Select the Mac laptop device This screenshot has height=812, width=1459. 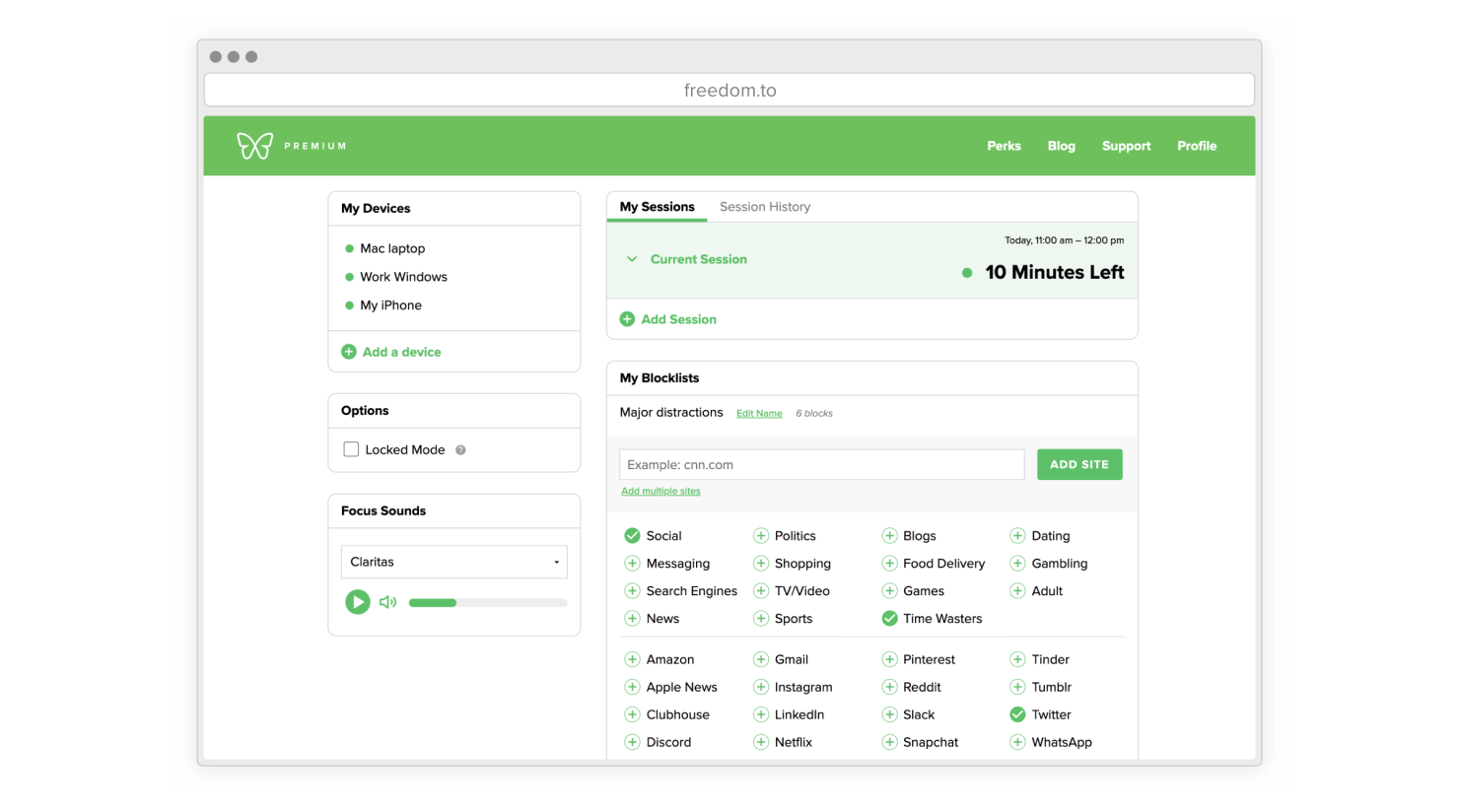tap(392, 248)
